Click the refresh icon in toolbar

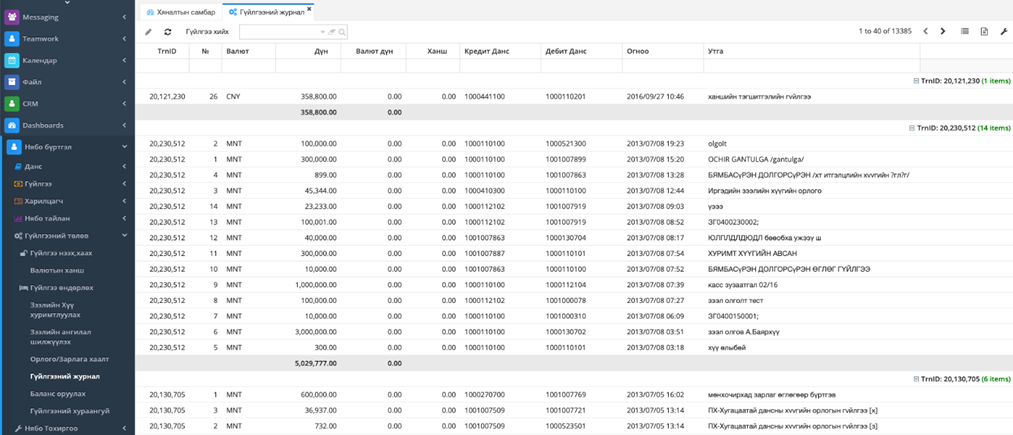point(167,31)
